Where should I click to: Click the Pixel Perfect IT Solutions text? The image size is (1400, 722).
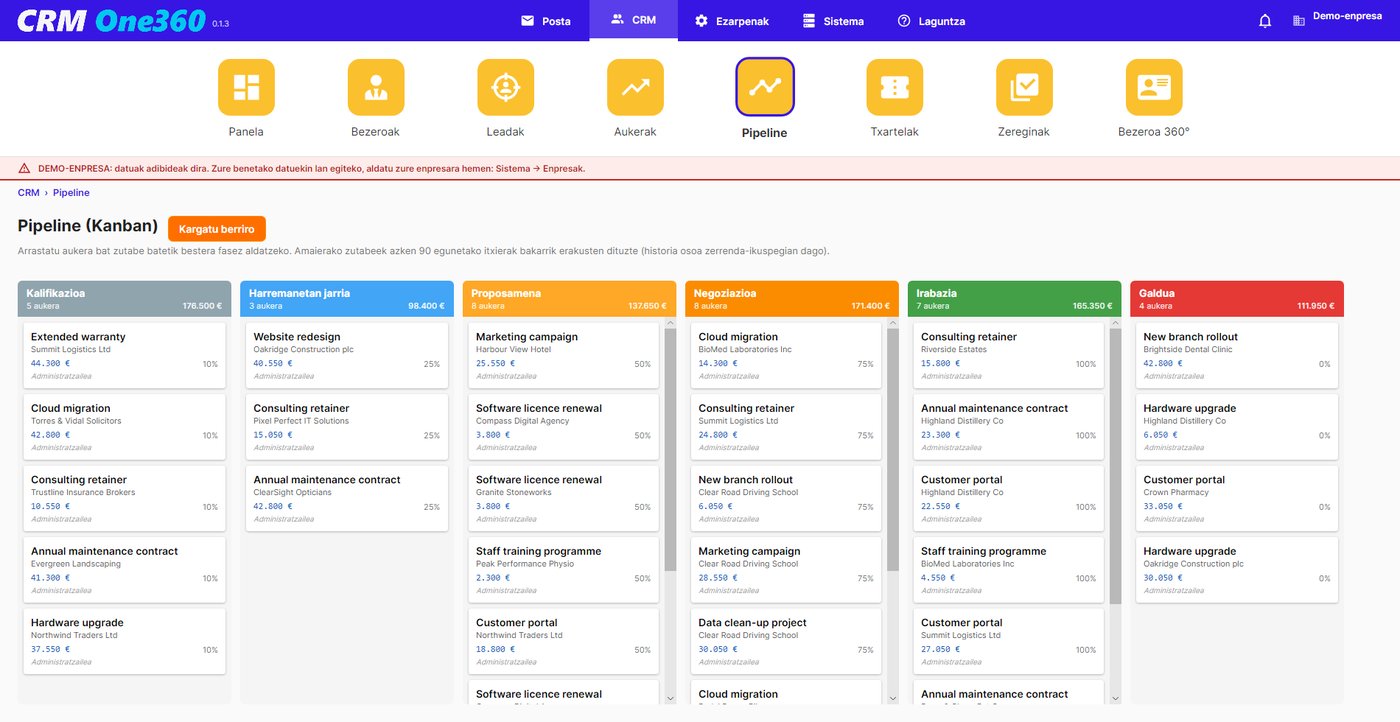[x=301, y=421]
